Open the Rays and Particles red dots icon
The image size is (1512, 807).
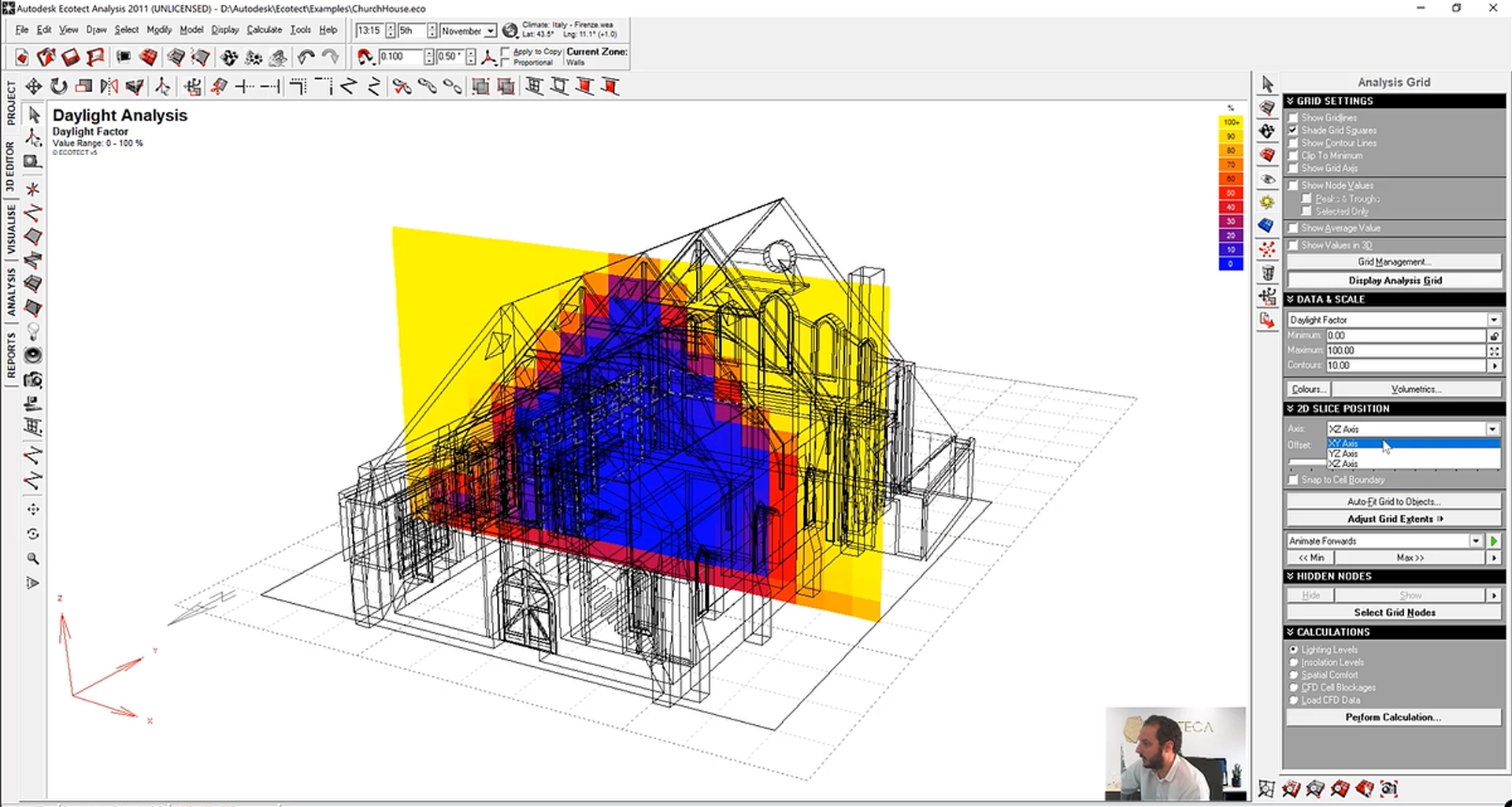(1267, 250)
